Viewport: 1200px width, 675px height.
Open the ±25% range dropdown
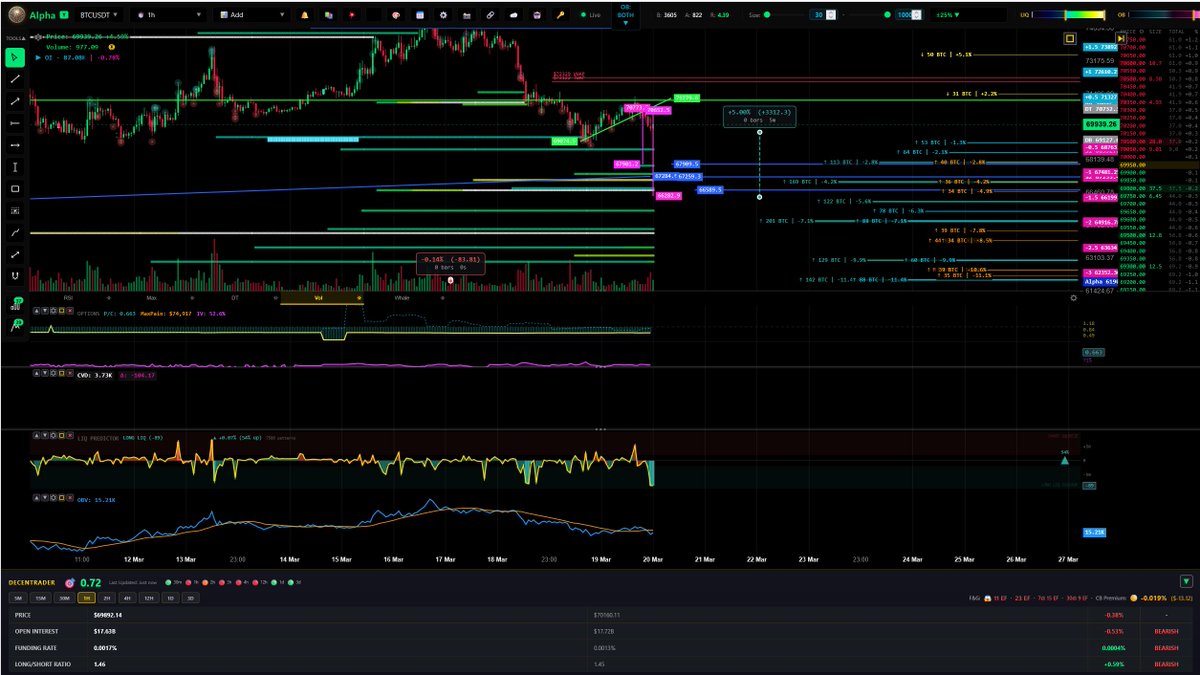pyautogui.click(x=967, y=15)
